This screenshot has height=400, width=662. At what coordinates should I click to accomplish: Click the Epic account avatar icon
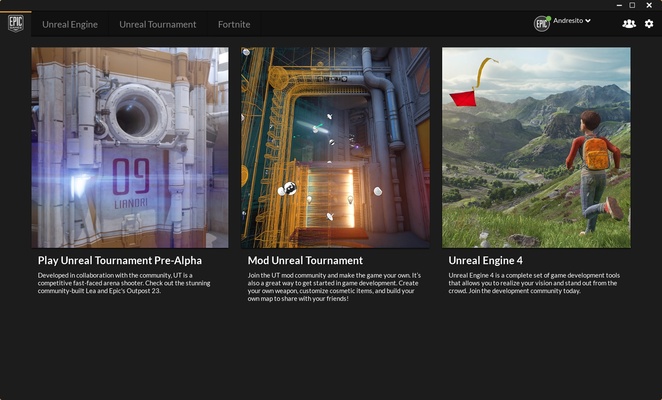coord(542,24)
